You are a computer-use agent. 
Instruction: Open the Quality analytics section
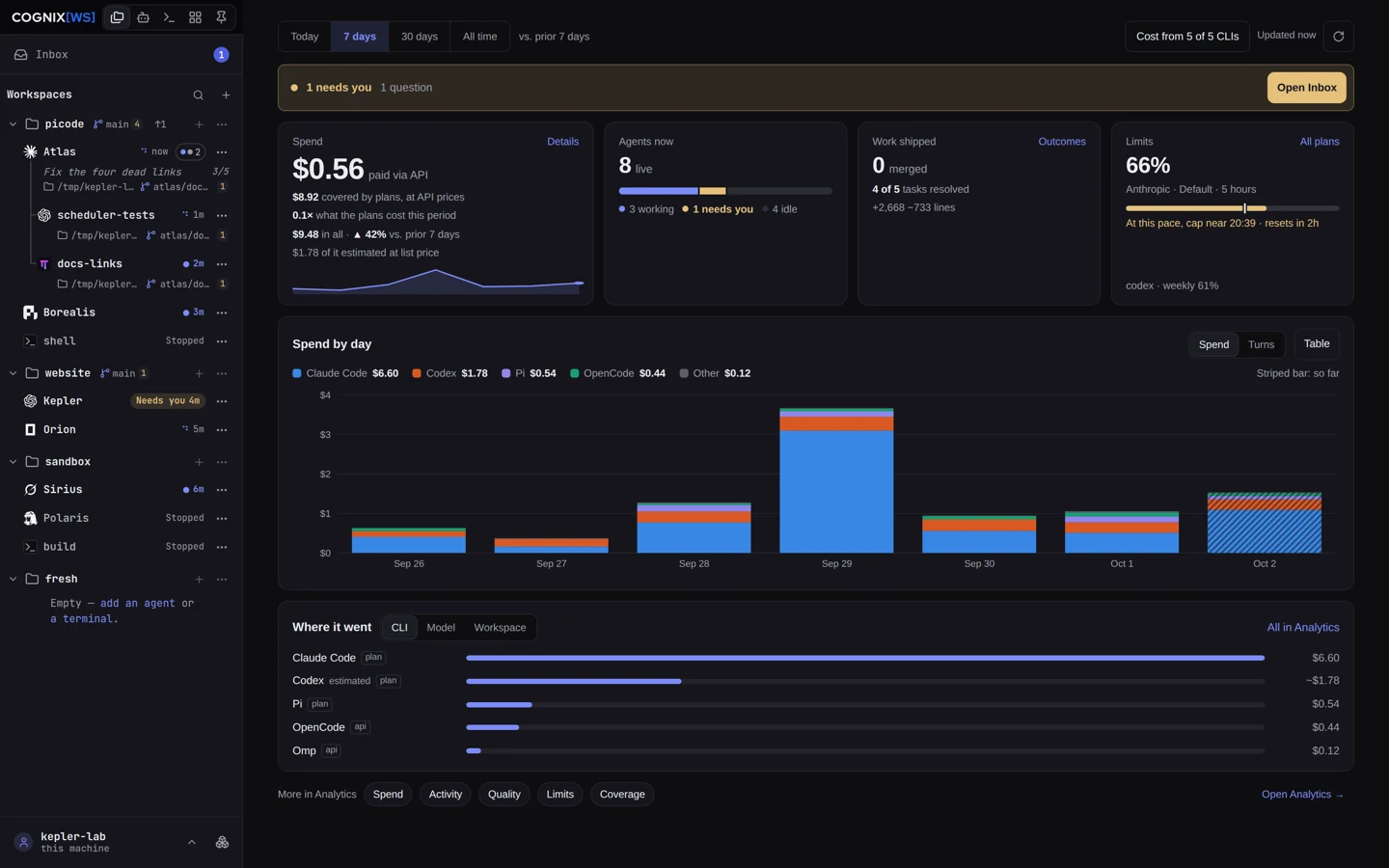click(x=504, y=795)
